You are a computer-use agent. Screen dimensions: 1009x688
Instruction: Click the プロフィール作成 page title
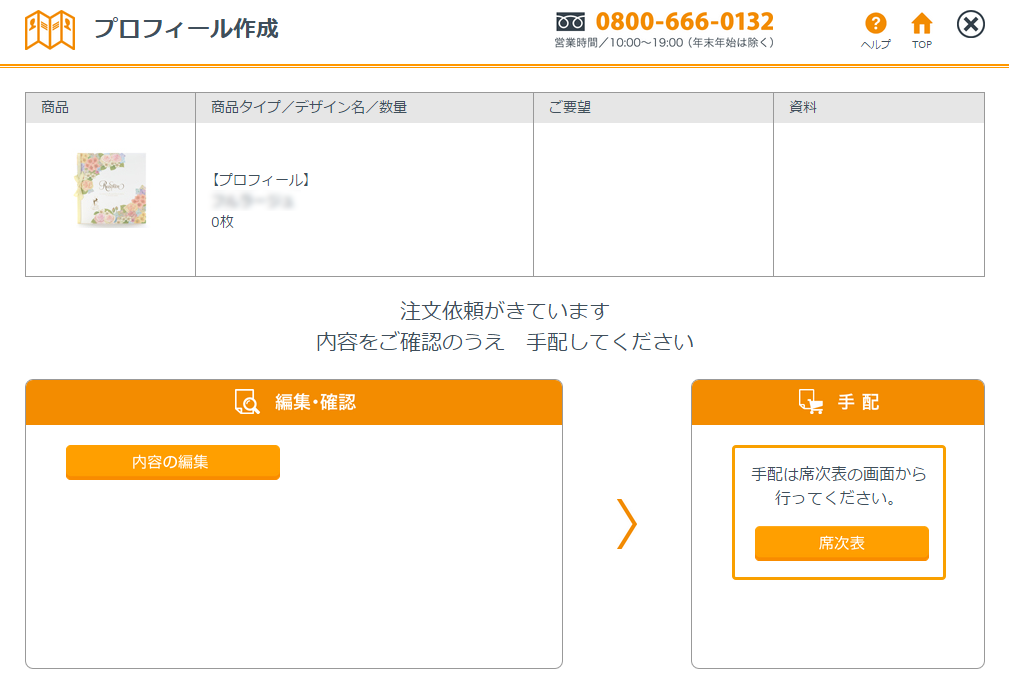(186, 28)
